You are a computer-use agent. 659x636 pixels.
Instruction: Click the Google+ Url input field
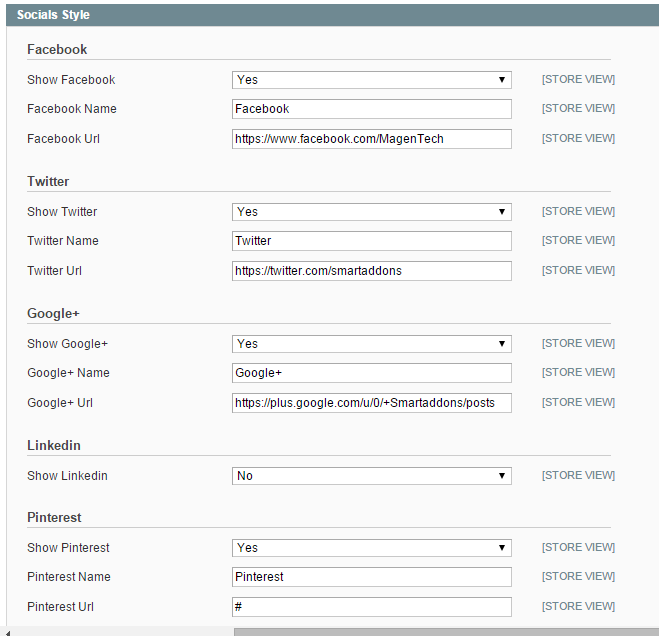[x=372, y=403]
